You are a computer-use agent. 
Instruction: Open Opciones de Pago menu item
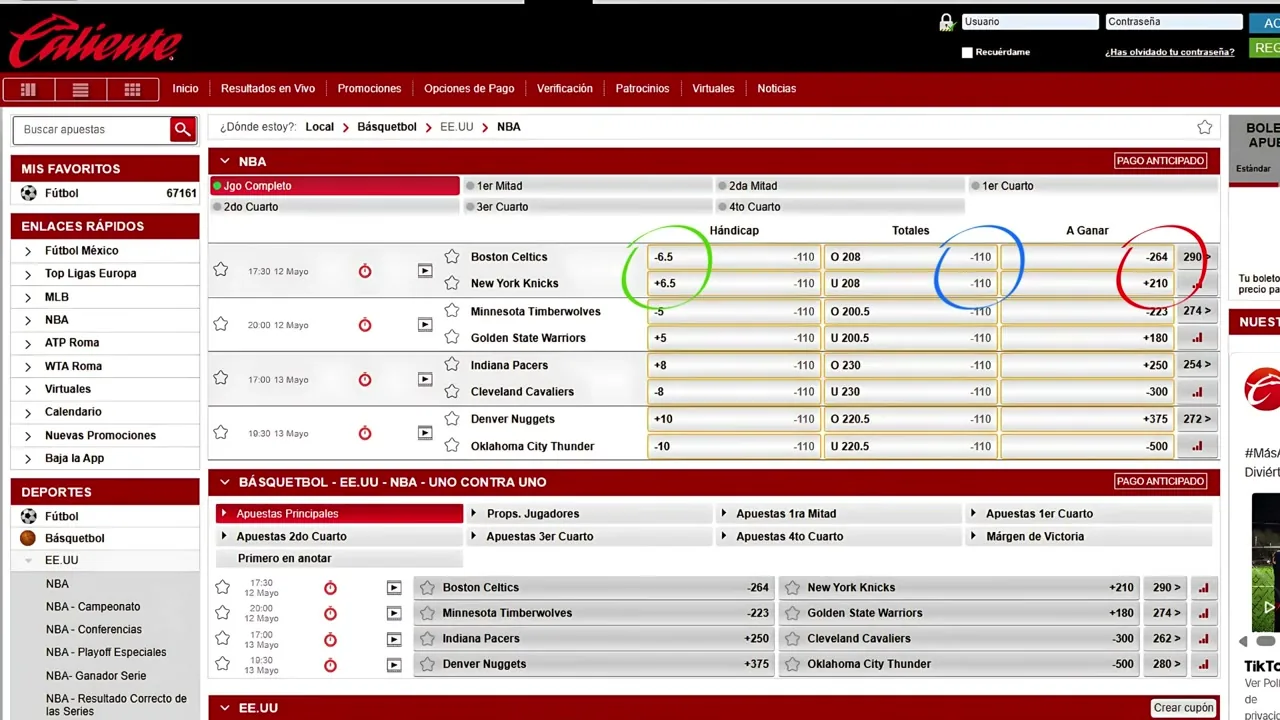coord(469,89)
